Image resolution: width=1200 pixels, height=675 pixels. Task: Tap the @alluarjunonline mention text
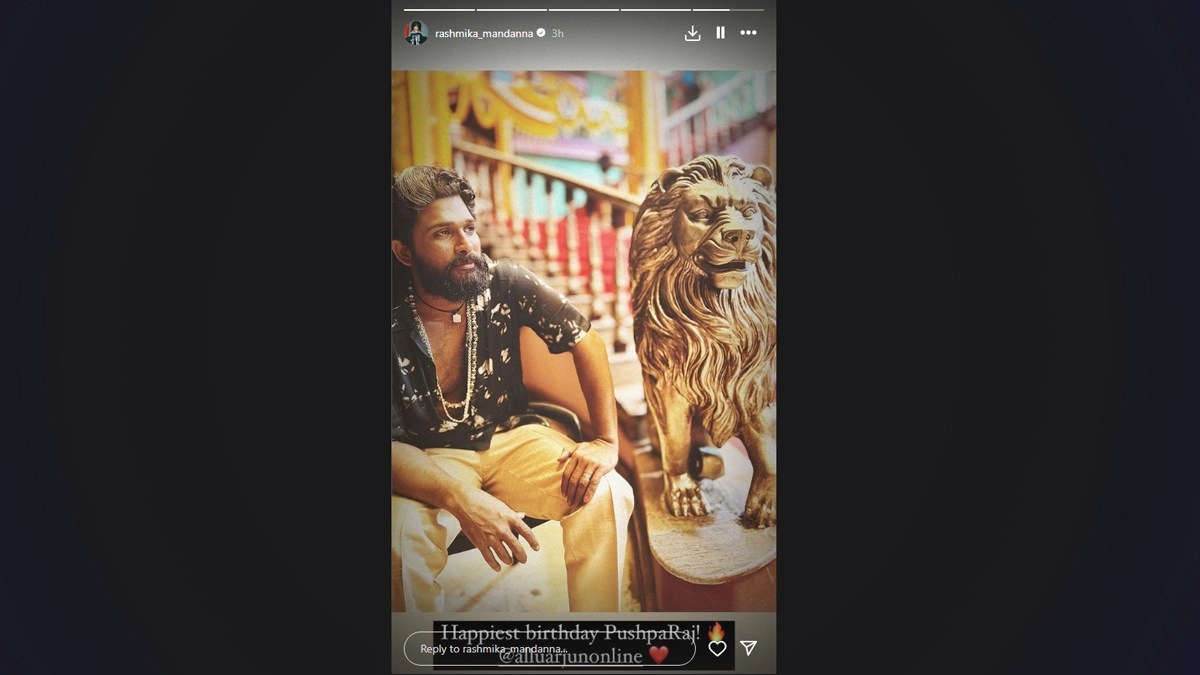point(570,657)
